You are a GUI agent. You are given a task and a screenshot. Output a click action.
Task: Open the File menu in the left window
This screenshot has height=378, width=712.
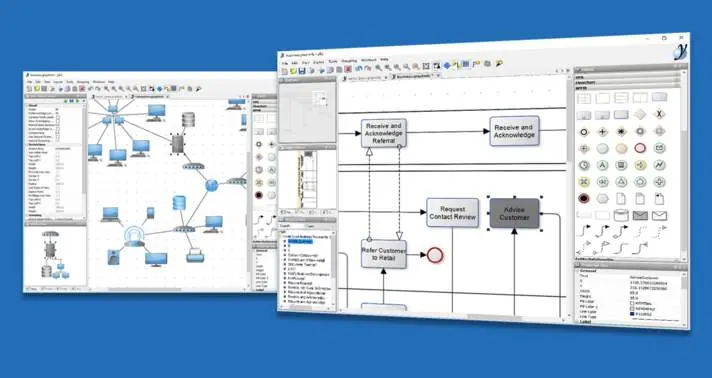tap(30, 82)
